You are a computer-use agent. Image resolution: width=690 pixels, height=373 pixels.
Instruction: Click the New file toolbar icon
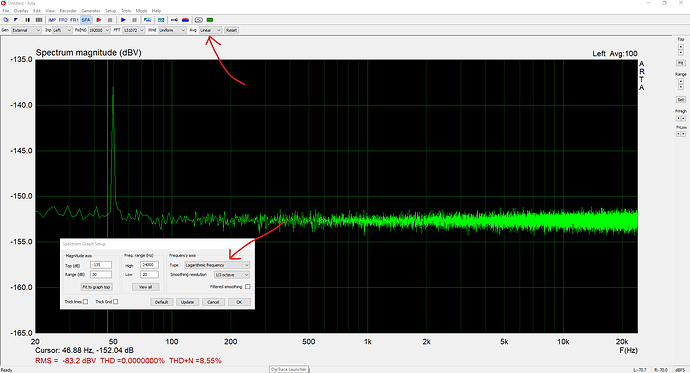click(6, 20)
